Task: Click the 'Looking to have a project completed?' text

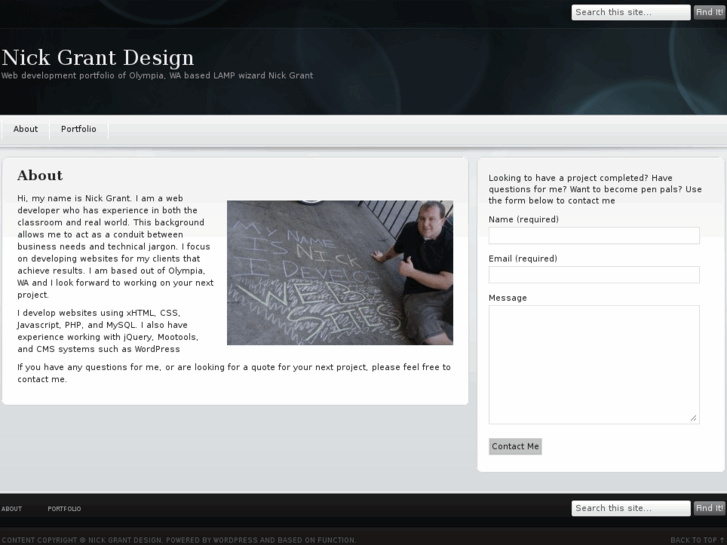Action: 595,189
